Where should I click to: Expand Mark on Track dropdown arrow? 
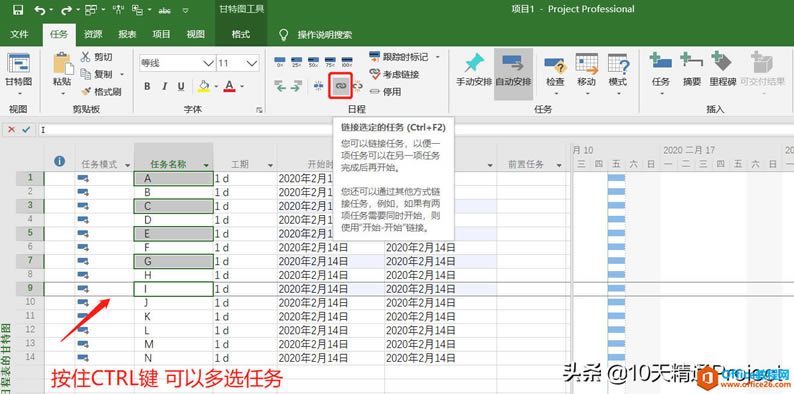438,57
